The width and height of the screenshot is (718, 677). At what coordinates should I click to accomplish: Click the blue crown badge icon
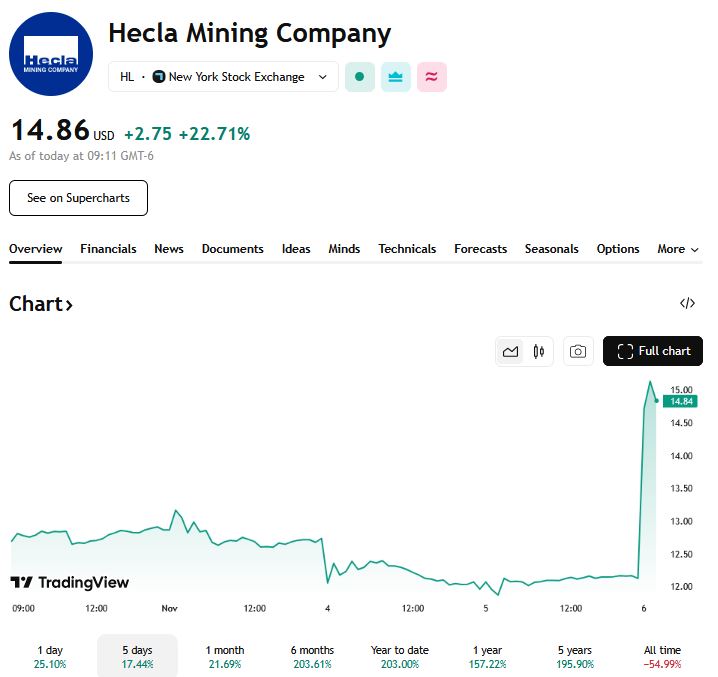click(396, 77)
